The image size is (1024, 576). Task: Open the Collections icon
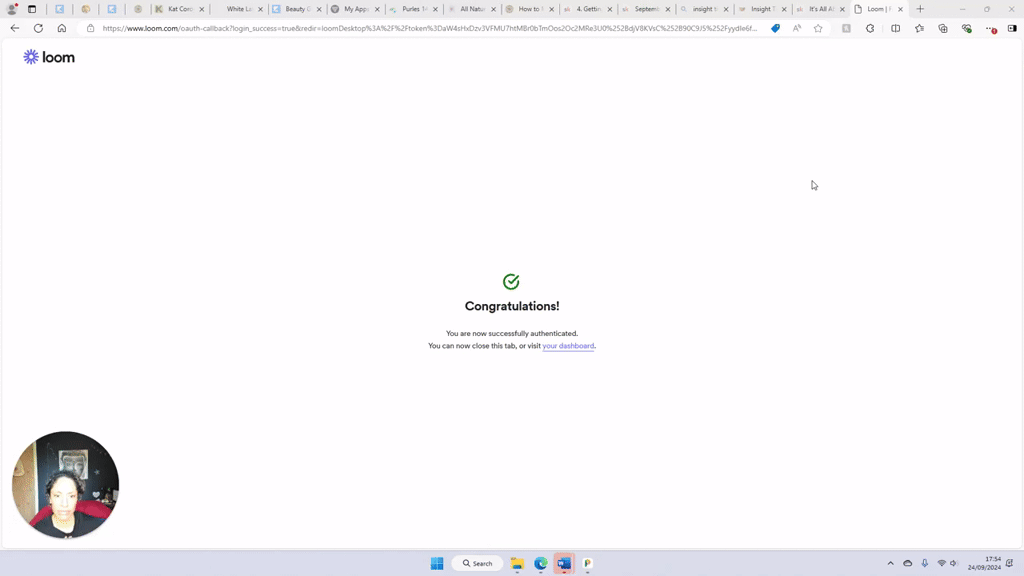(943, 28)
